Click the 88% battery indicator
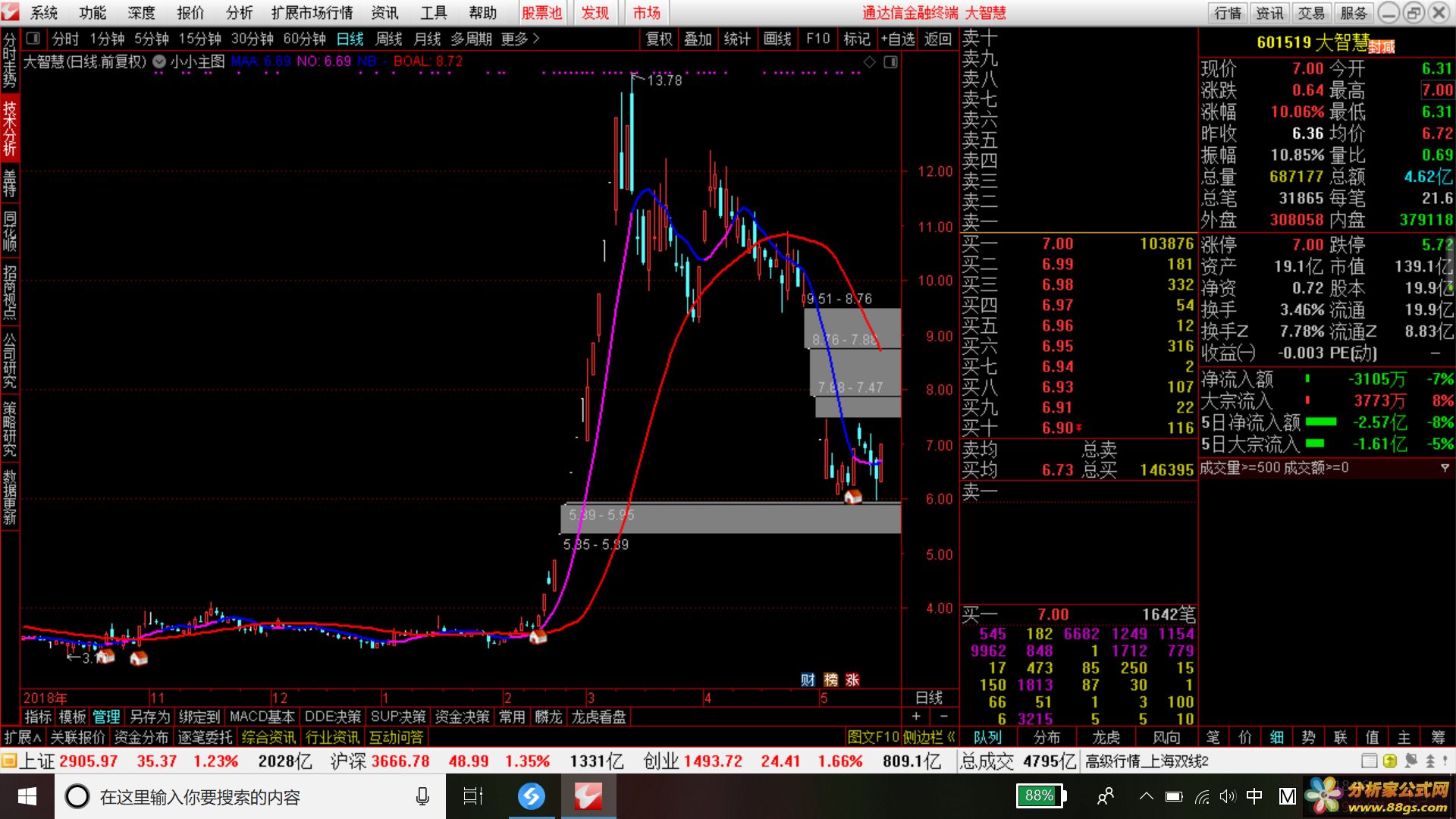The width and height of the screenshot is (1456, 819). 1041,795
